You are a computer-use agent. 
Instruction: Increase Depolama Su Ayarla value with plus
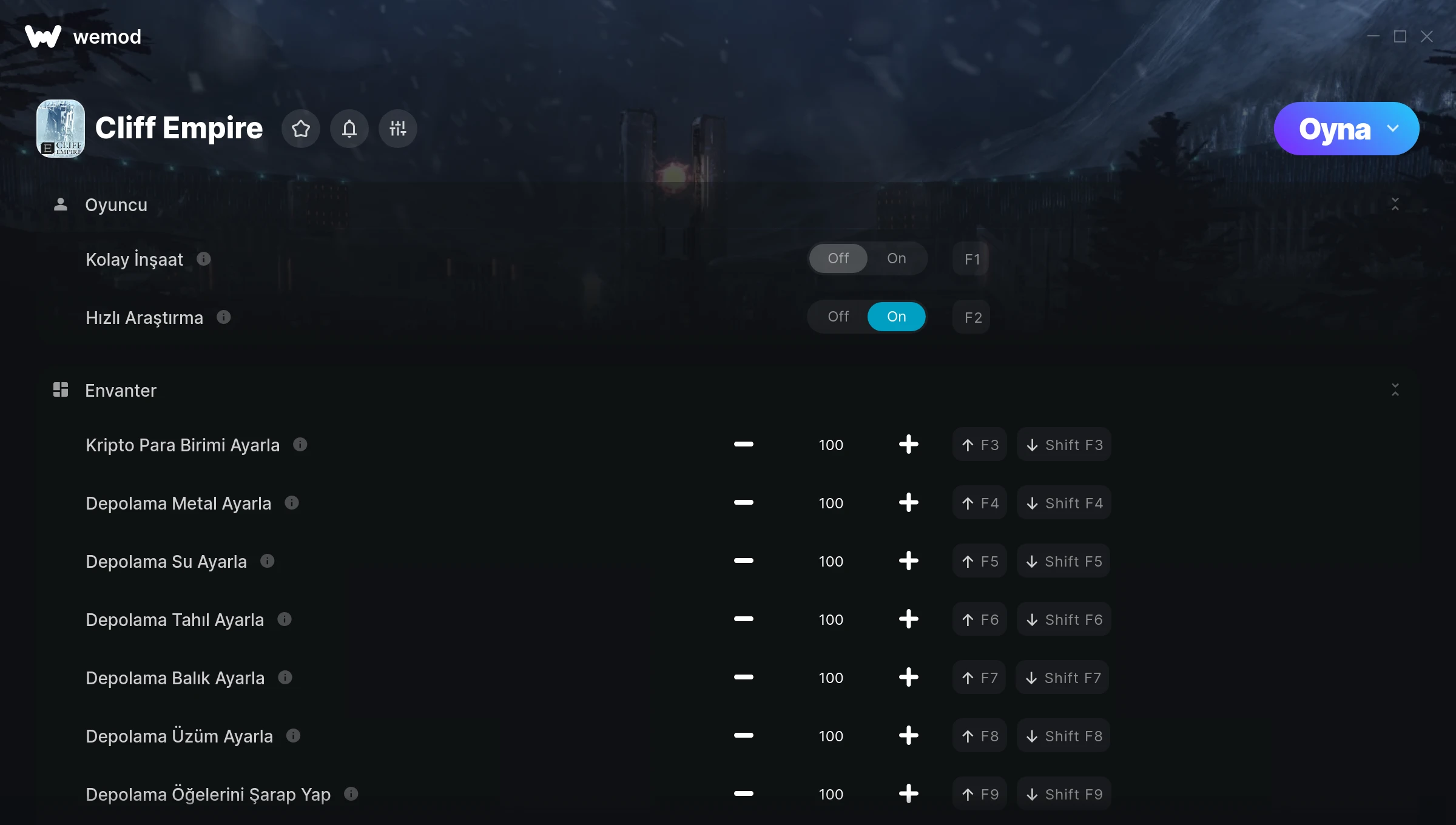click(909, 561)
